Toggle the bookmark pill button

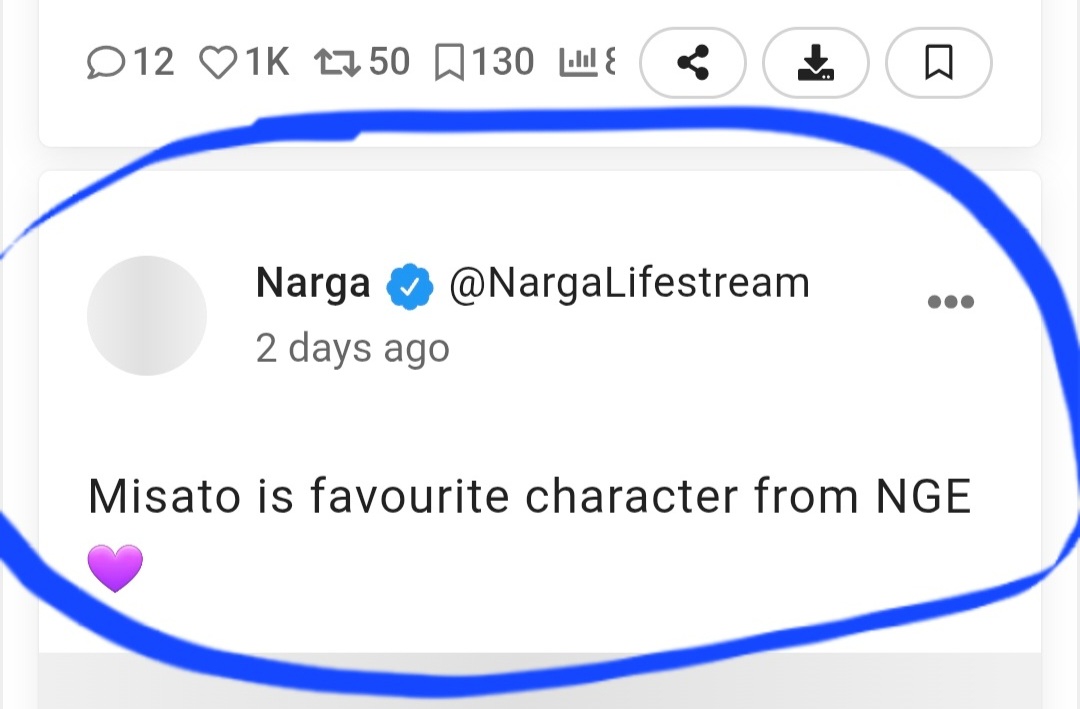938,63
